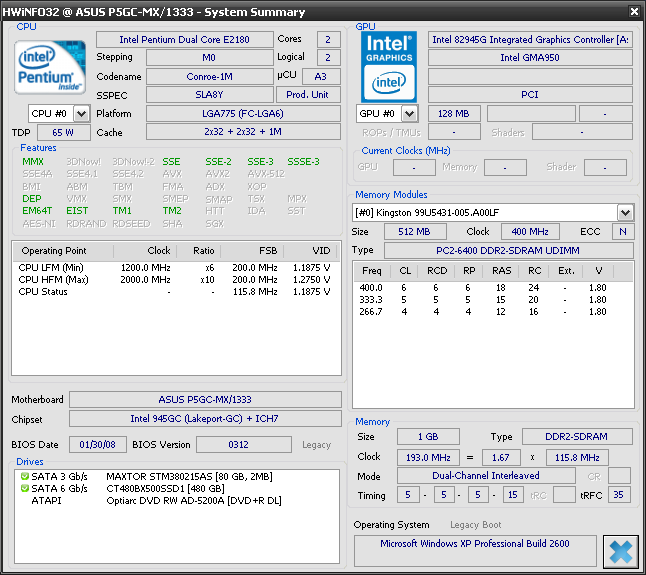Viewport: 646px width, 575px height.
Task: Click the Intel 945GC chipset field
Action: tap(204, 419)
